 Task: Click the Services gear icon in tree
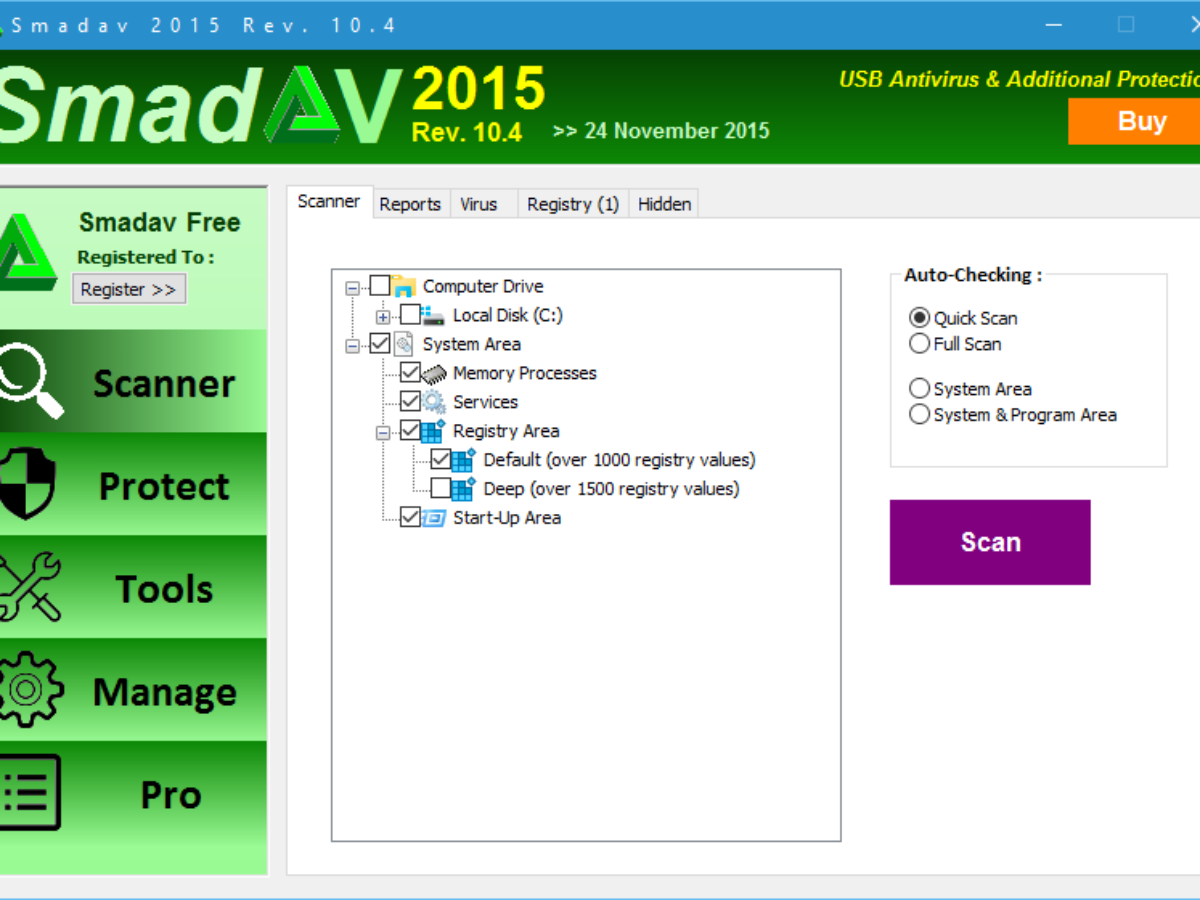pos(433,403)
